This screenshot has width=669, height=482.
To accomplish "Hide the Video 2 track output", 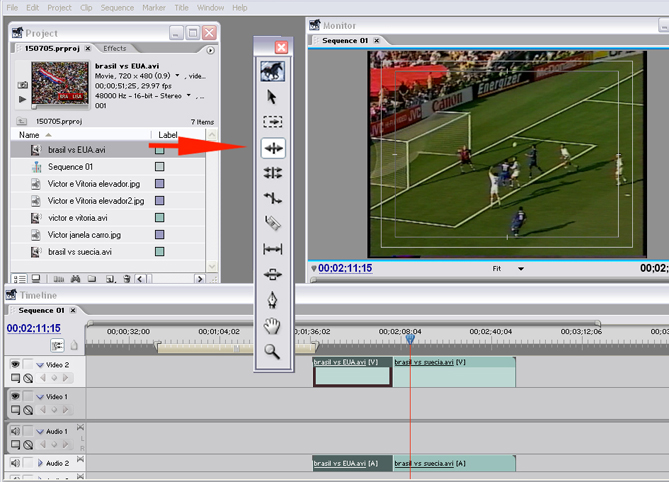I will click(15, 365).
